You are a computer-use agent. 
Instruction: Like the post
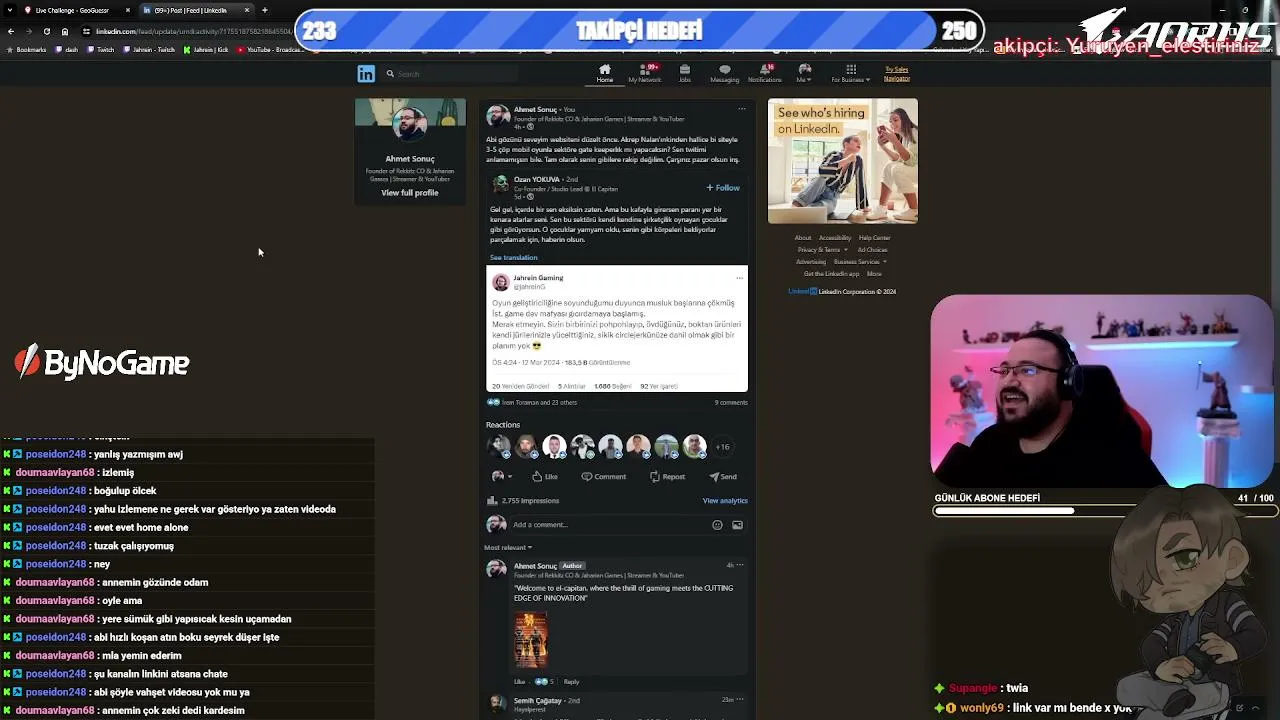pyautogui.click(x=545, y=476)
